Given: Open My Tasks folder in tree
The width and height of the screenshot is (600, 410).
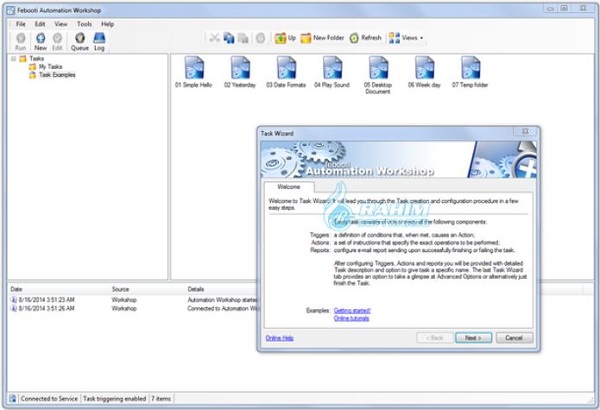Looking at the screenshot, I should click(x=46, y=67).
